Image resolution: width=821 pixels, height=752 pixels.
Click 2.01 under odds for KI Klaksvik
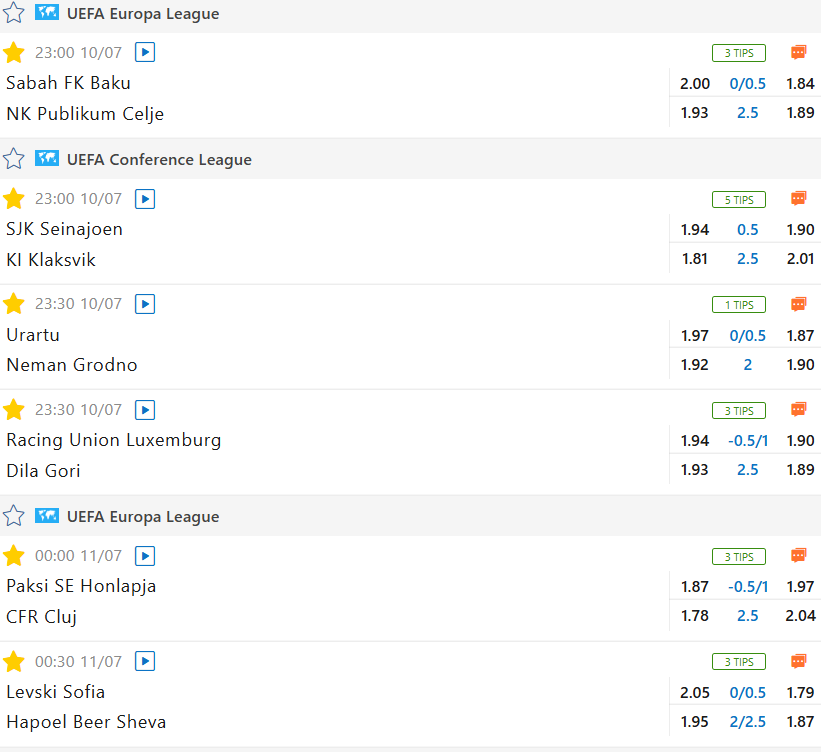(x=800, y=259)
